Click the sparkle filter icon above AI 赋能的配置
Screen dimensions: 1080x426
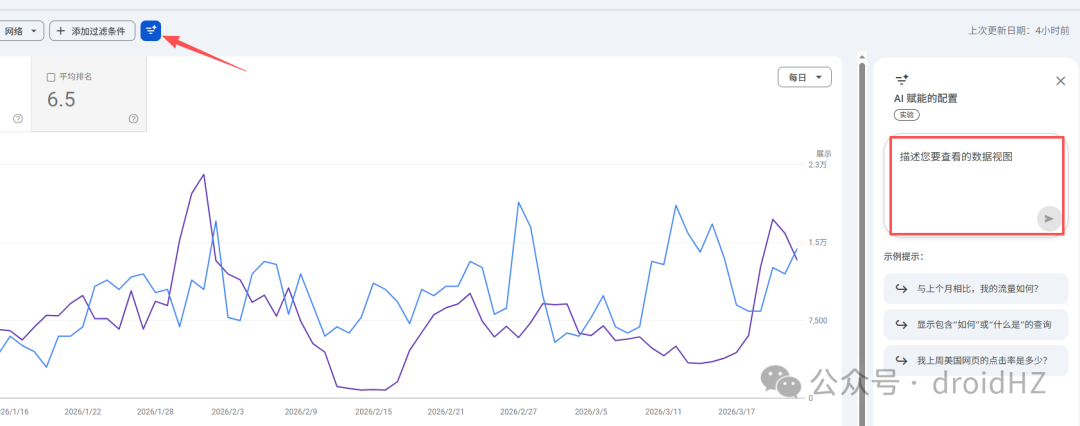[x=902, y=80]
